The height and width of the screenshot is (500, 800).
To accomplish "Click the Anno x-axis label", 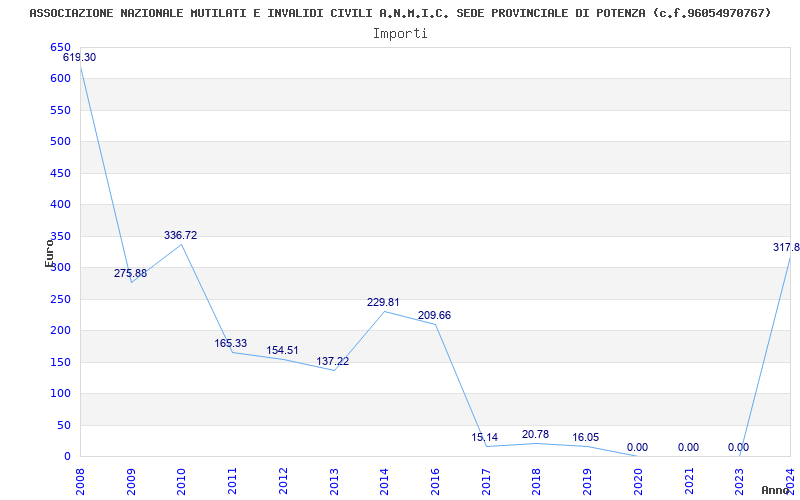I will pos(775,490).
